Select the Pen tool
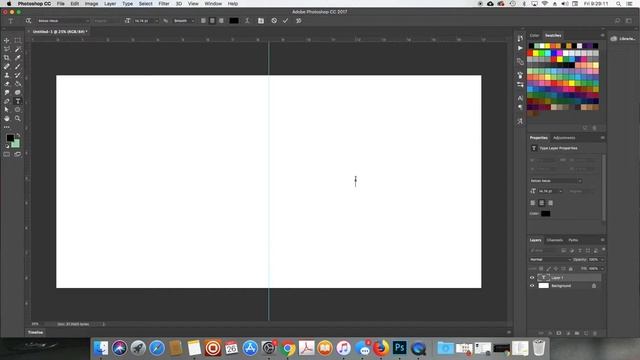The image size is (640, 360). coord(7,101)
